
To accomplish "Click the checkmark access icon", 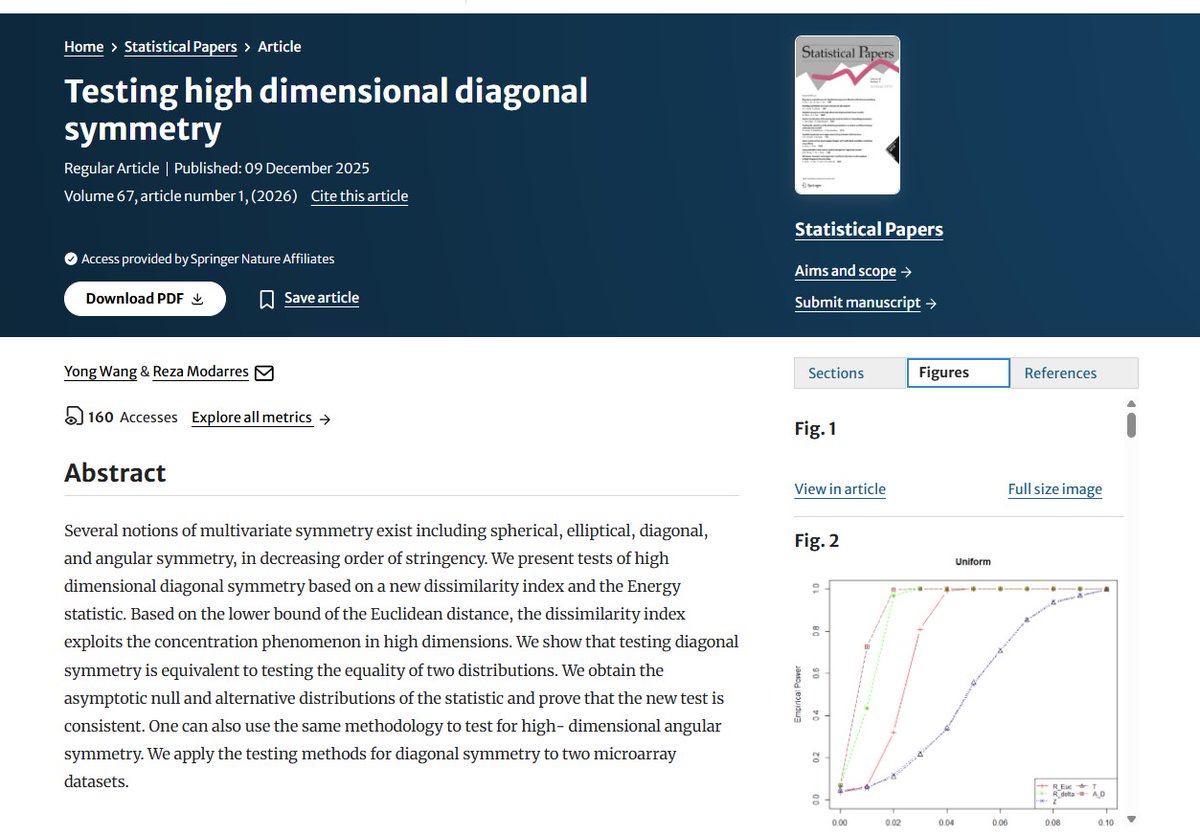I will (71, 259).
